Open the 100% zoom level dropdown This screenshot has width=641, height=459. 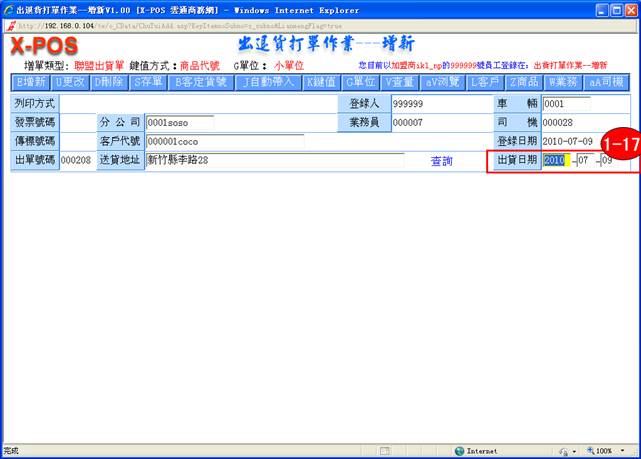pyautogui.click(x=609, y=451)
